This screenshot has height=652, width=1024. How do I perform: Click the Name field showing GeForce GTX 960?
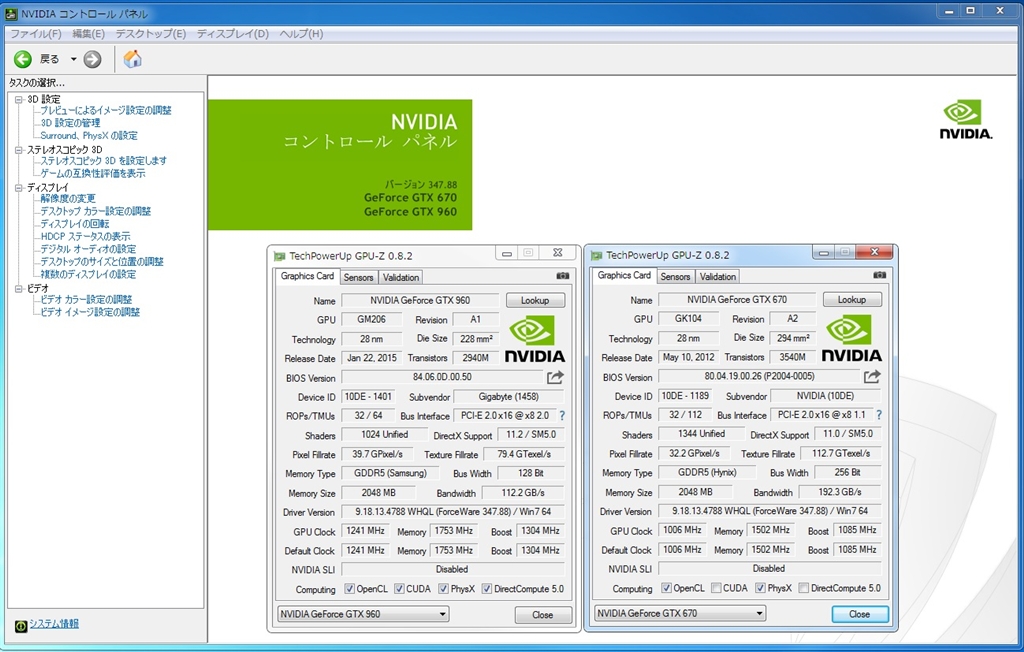[420, 300]
